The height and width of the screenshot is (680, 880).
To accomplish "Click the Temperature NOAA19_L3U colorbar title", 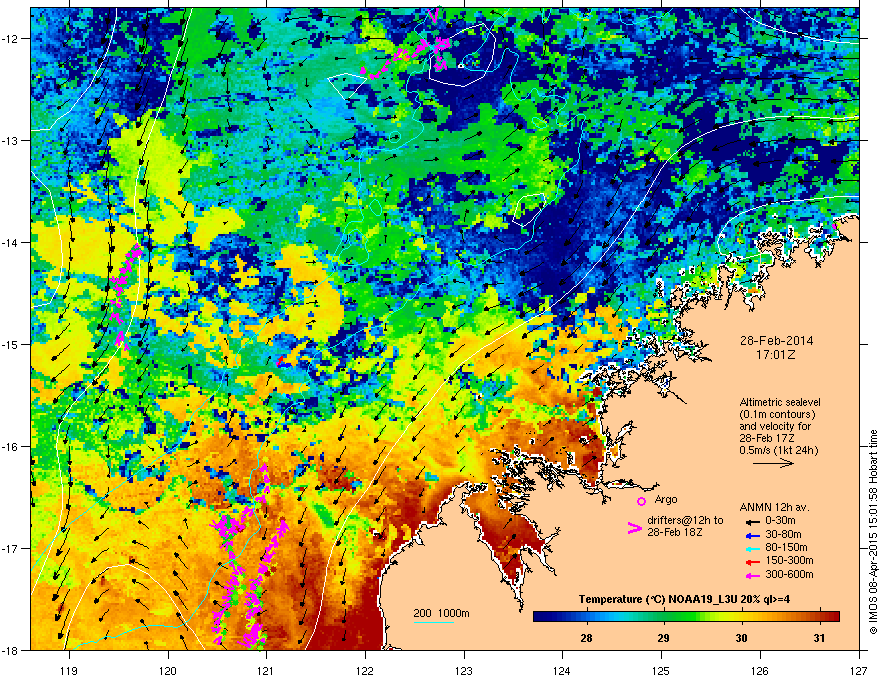I will (684, 599).
